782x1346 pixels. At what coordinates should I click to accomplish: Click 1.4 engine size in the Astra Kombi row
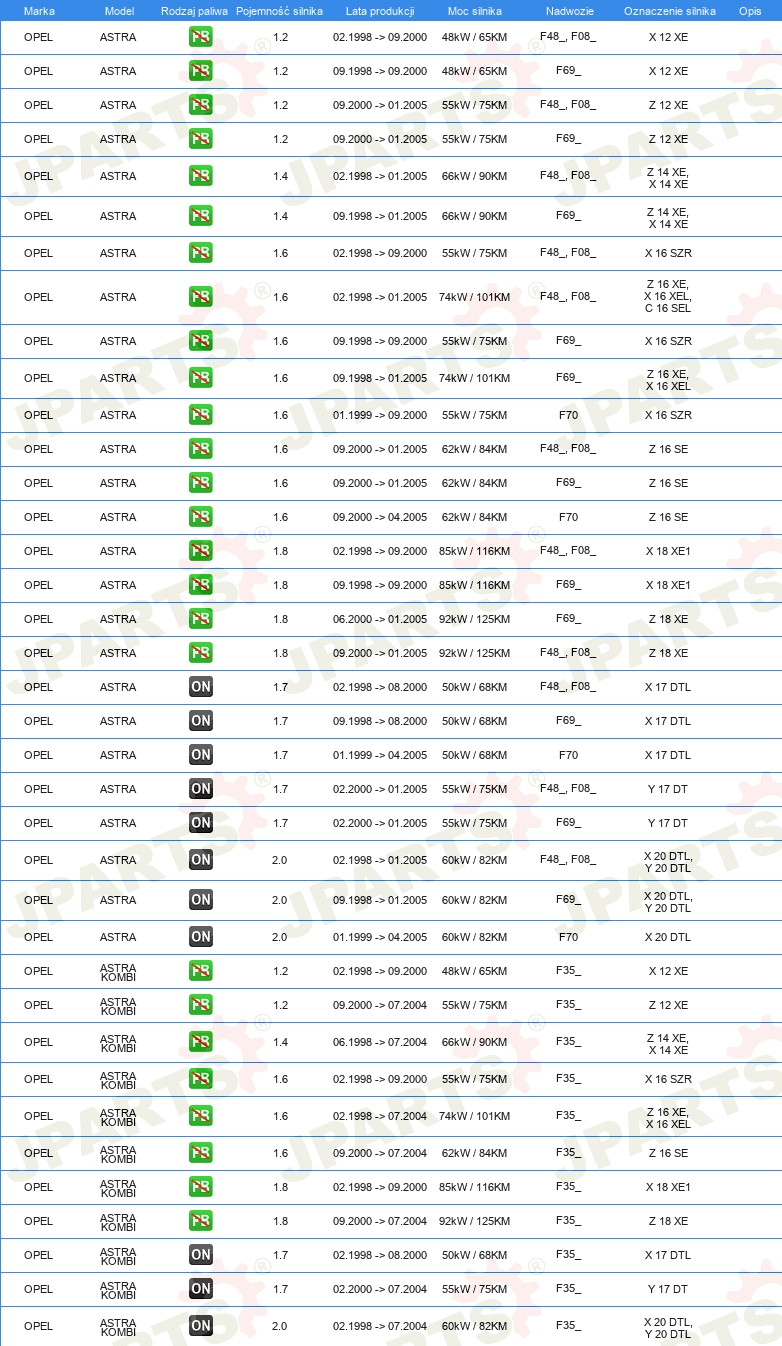pos(280,1042)
